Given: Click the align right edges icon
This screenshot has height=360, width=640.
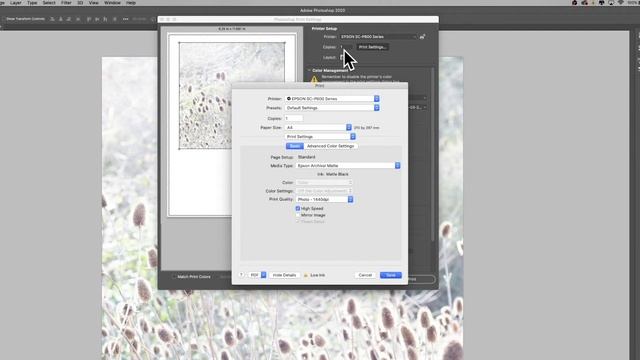Looking at the screenshot, I should coord(69,19).
